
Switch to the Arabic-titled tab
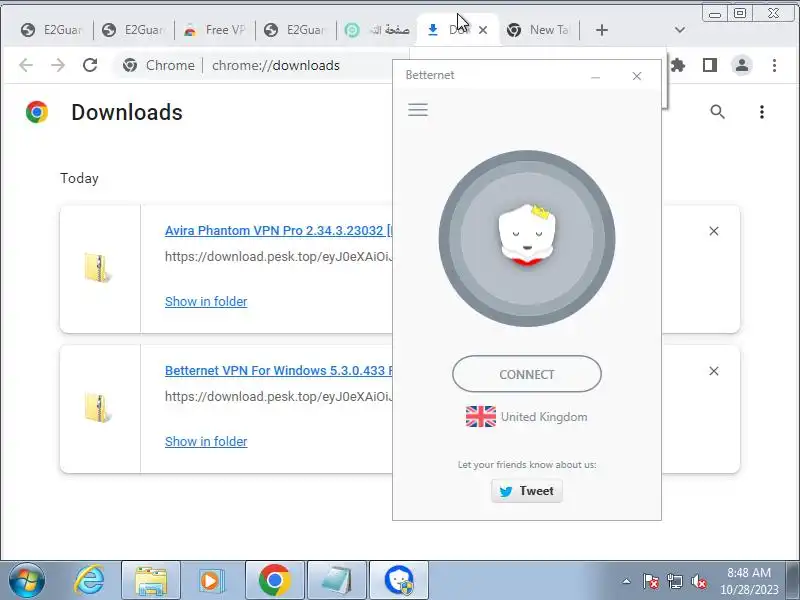click(x=377, y=30)
